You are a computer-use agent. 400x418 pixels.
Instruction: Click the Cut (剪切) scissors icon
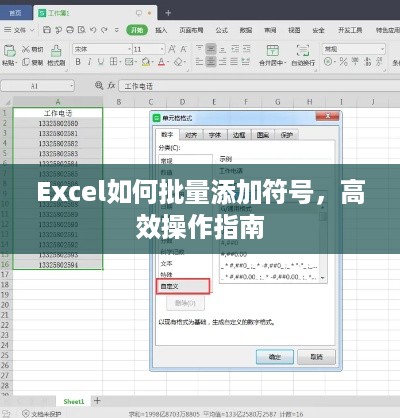pyautogui.click(x=26, y=49)
